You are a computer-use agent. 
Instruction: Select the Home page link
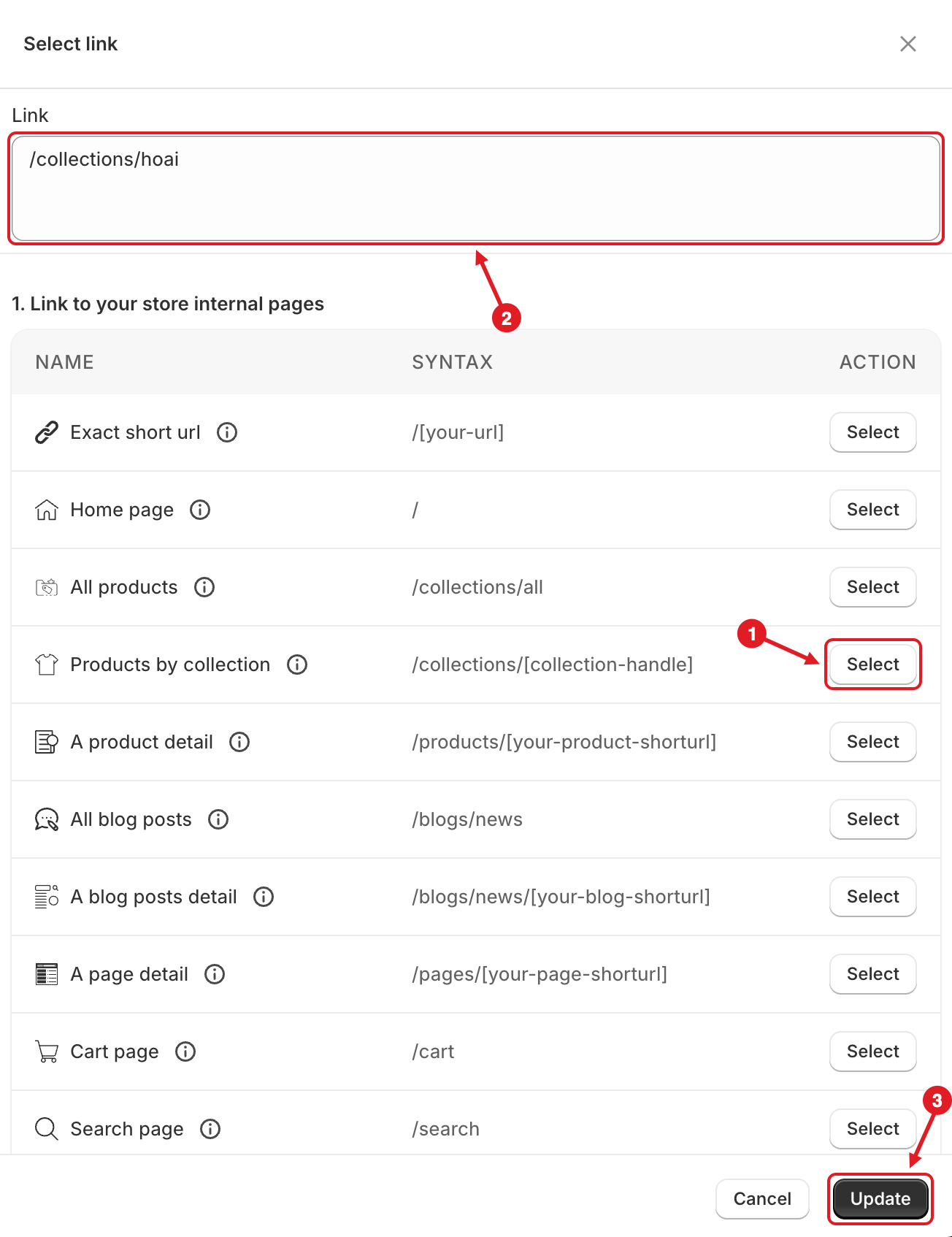coord(873,510)
